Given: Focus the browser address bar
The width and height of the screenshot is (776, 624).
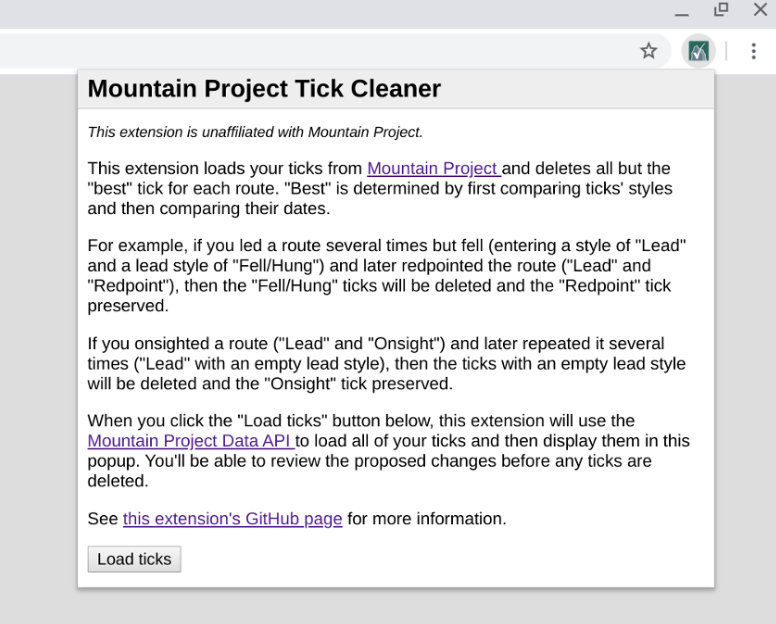Looking at the screenshot, I should coord(300,51).
